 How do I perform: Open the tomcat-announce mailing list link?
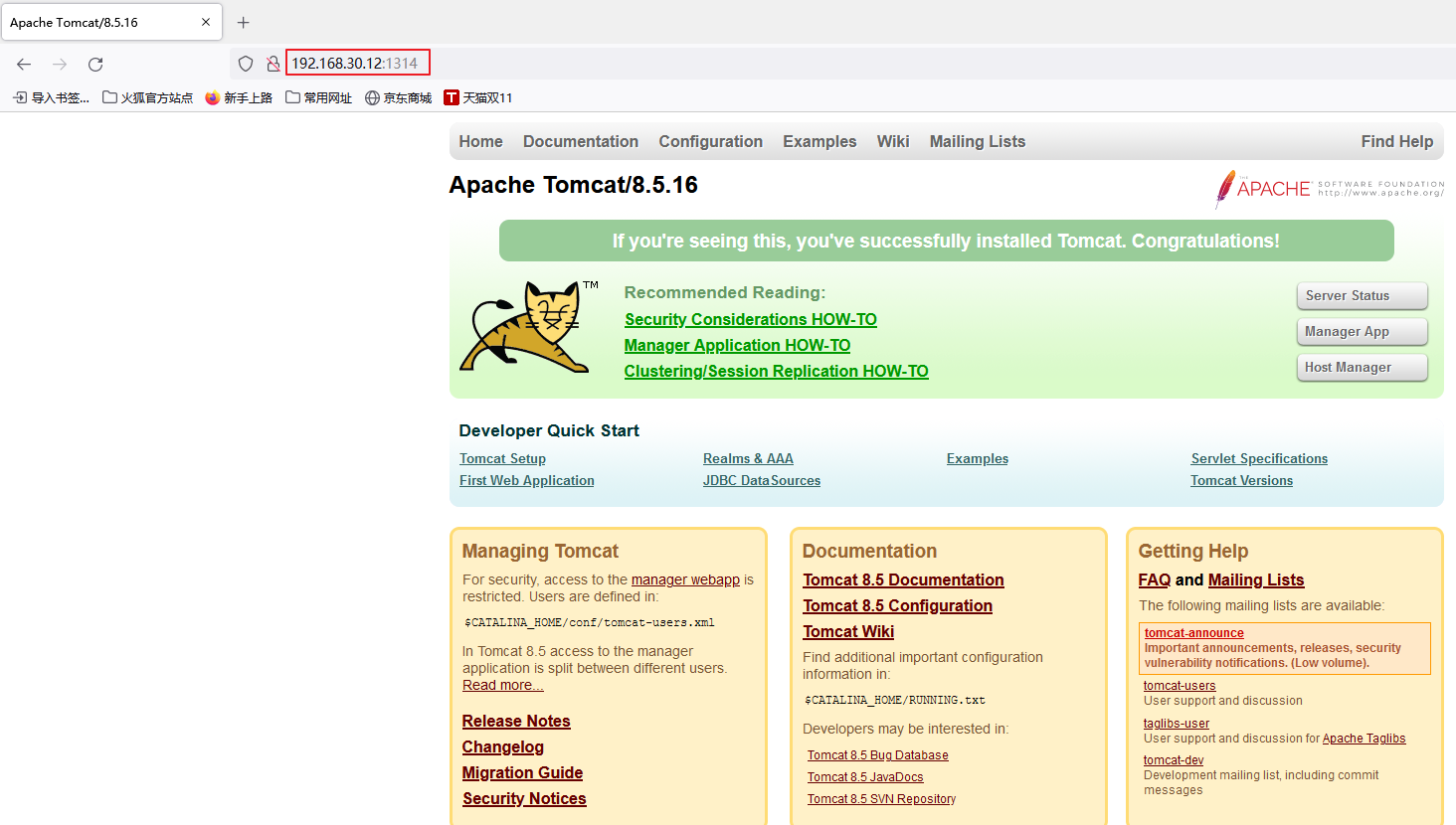[x=1193, y=633]
